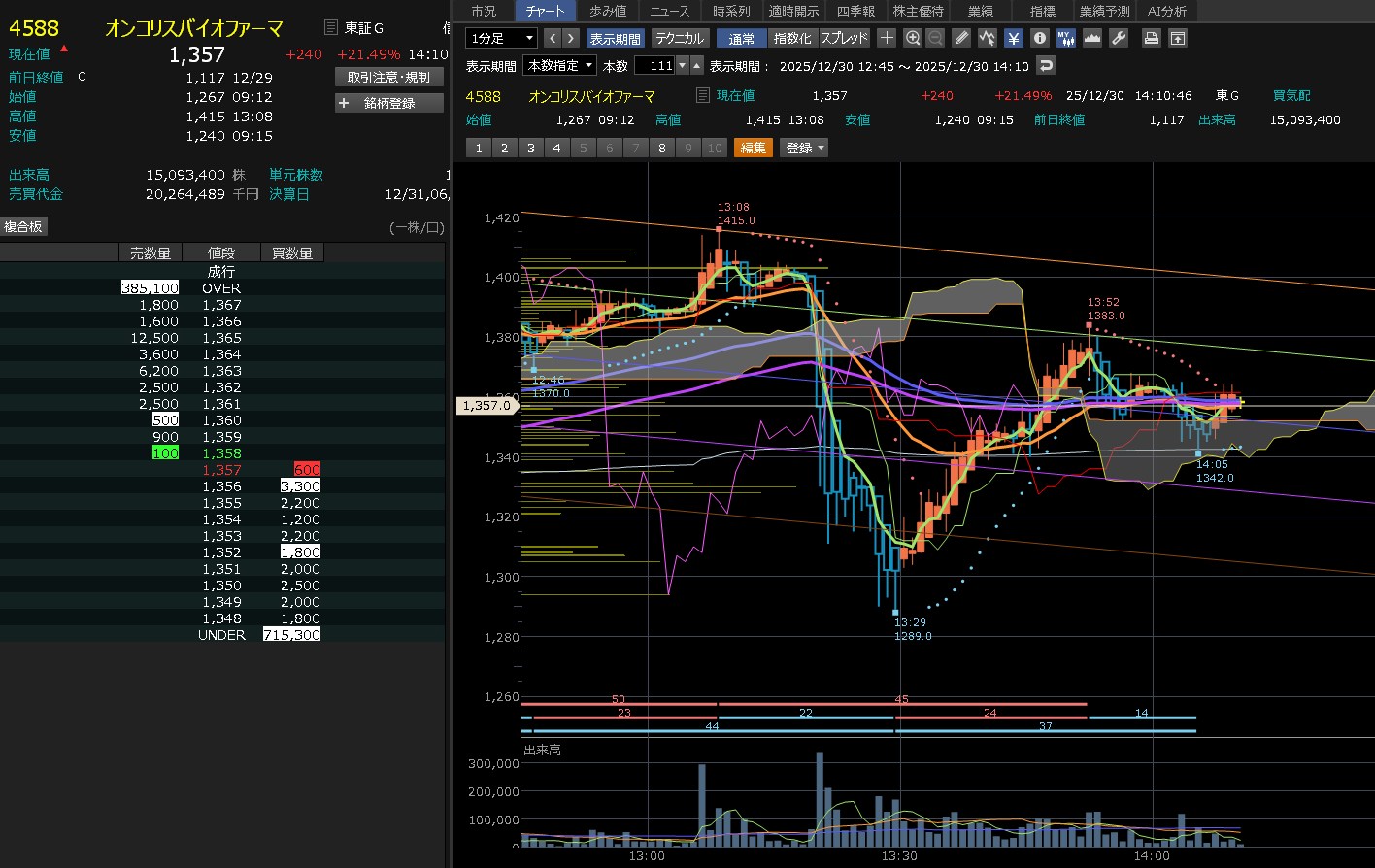This screenshot has width=1375, height=868.
Task: Open the 登録 dropdown menu
Action: (806, 148)
